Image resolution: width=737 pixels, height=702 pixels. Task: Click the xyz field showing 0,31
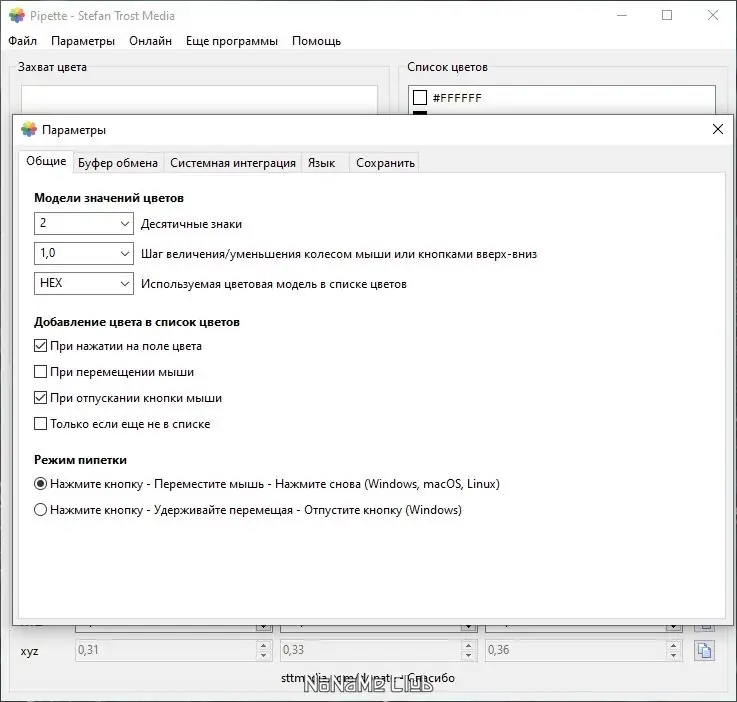pyautogui.click(x=165, y=650)
